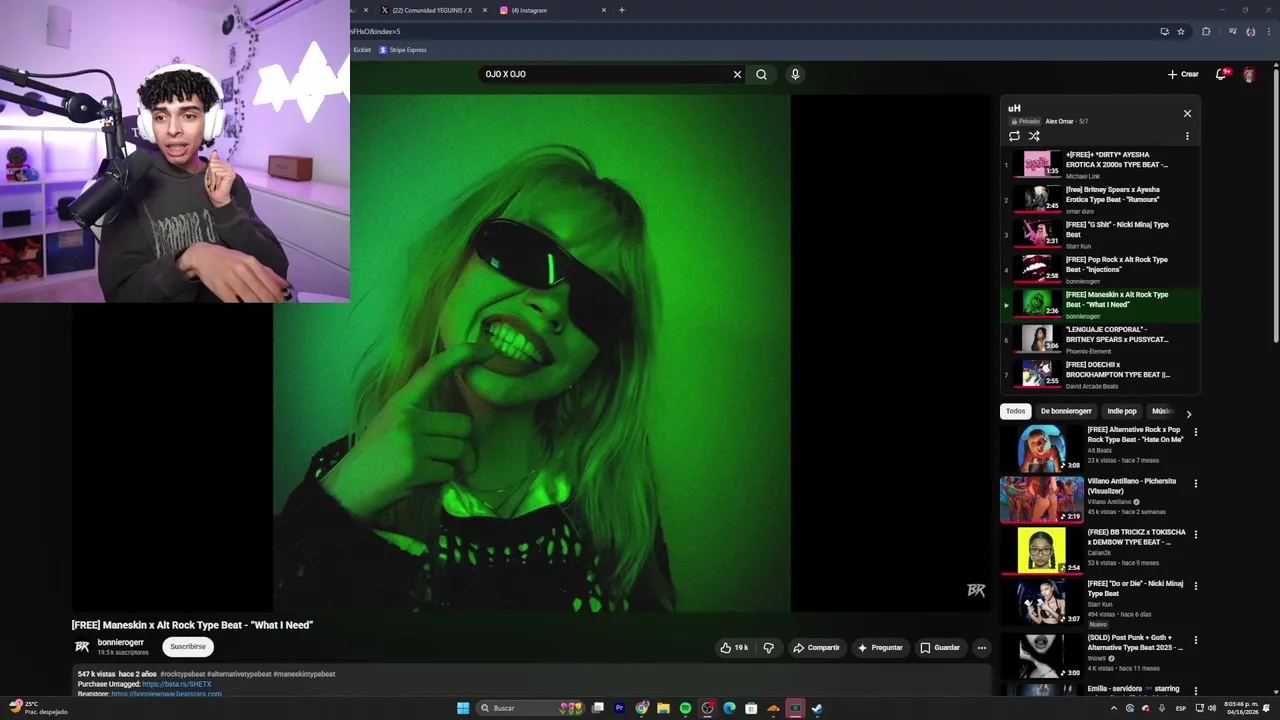Toggle playlist shuffle
Image resolution: width=1280 pixels, height=720 pixels.
pos(1034,136)
